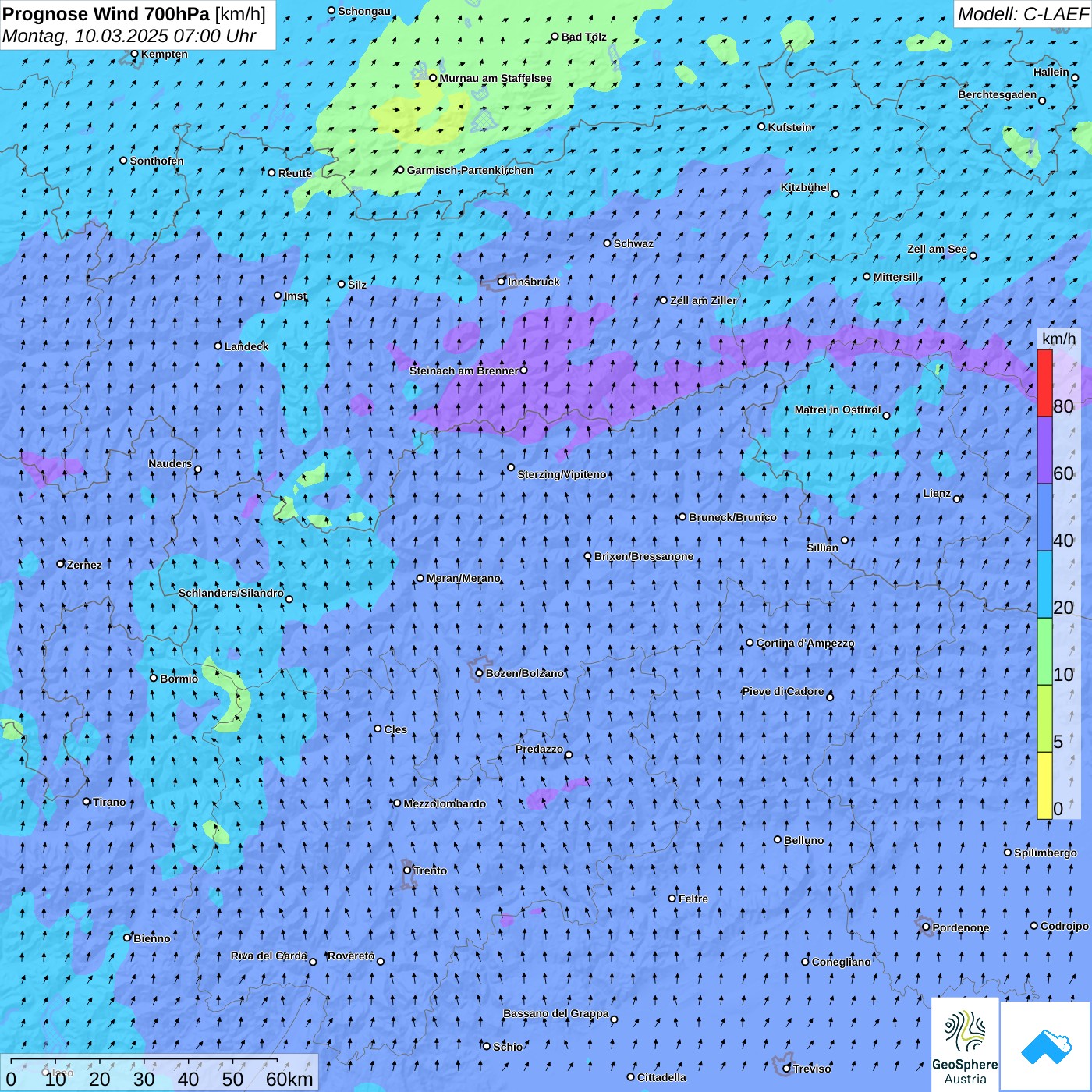Image resolution: width=1092 pixels, height=1092 pixels.
Task: Click the Landeck label
Action: [x=246, y=346]
